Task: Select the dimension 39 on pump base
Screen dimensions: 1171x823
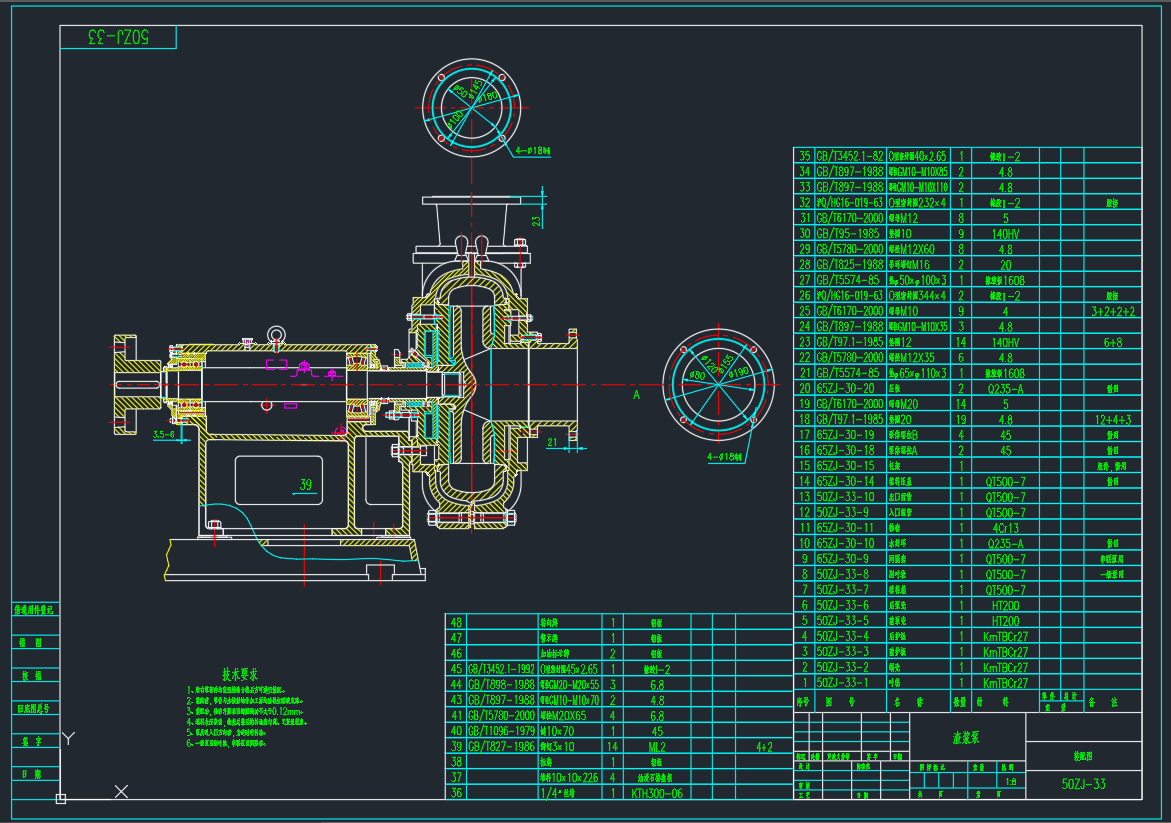Action: point(305,485)
